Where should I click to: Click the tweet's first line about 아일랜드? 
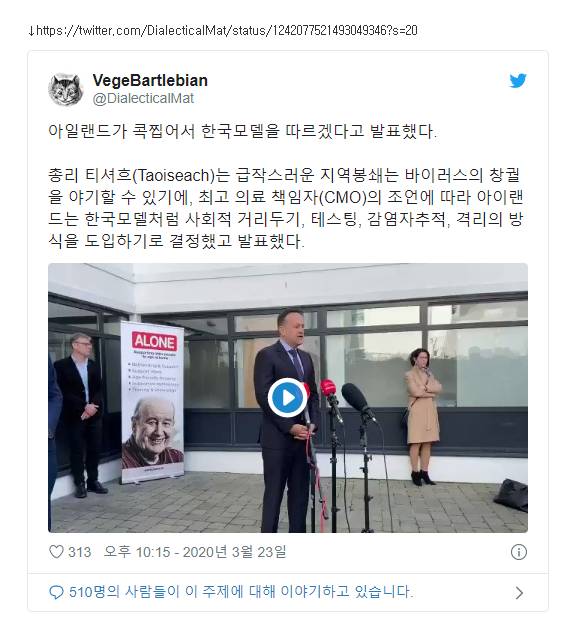[242, 131]
